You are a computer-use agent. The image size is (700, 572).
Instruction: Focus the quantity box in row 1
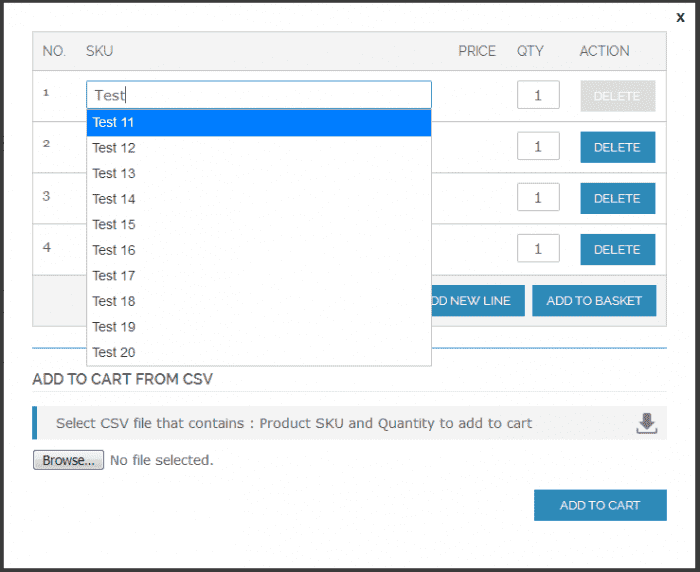point(538,95)
